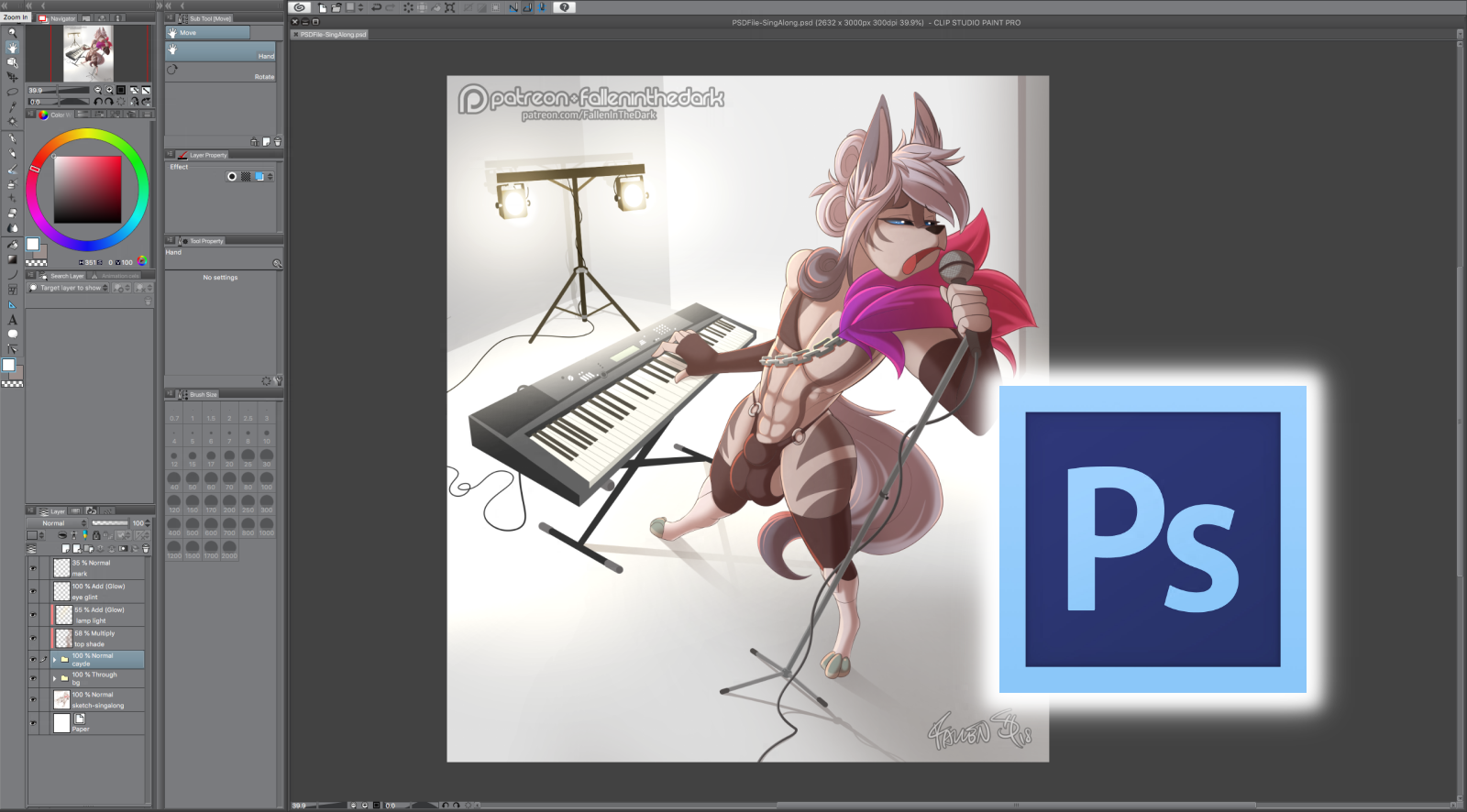Choose the Hand sub tool
This screenshot has width=1467, height=812.
[220, 52]
